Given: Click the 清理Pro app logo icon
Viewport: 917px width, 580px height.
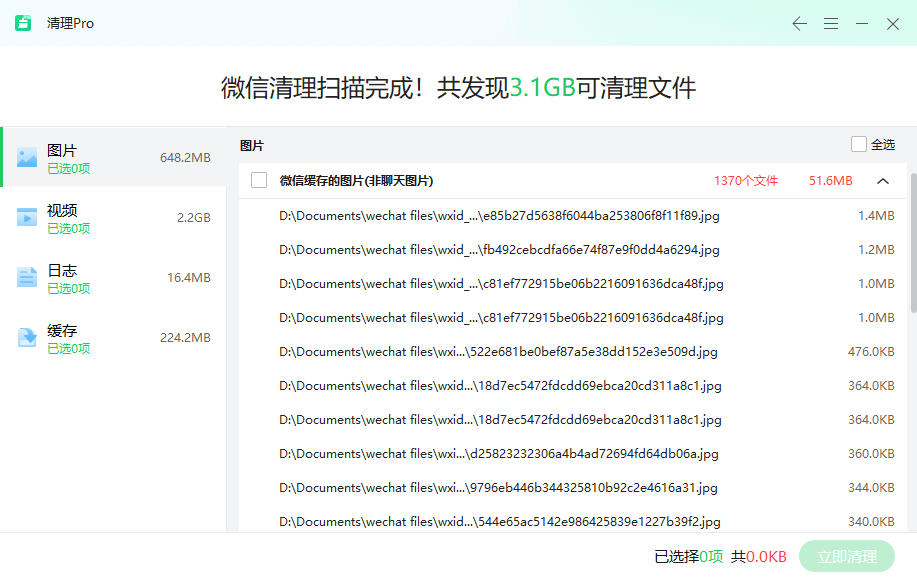Looking at the screenshot, I should 23,23.
